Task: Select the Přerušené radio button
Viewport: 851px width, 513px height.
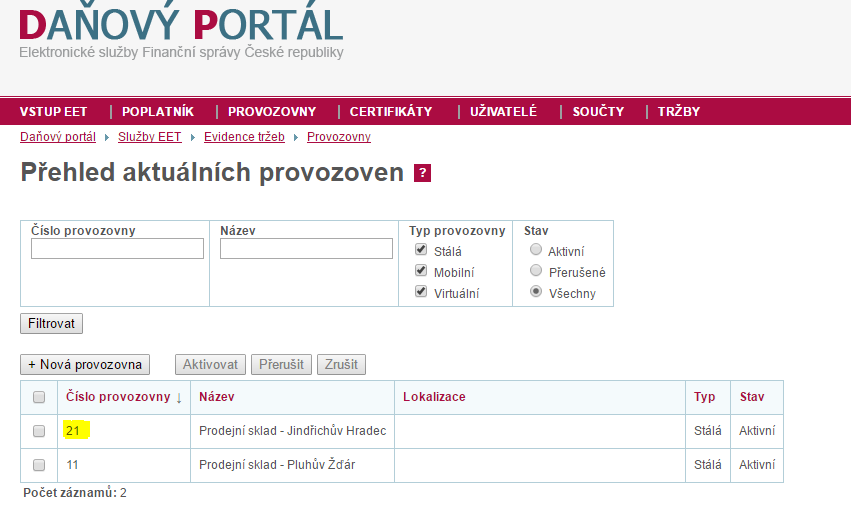Action: click(536, 270)
